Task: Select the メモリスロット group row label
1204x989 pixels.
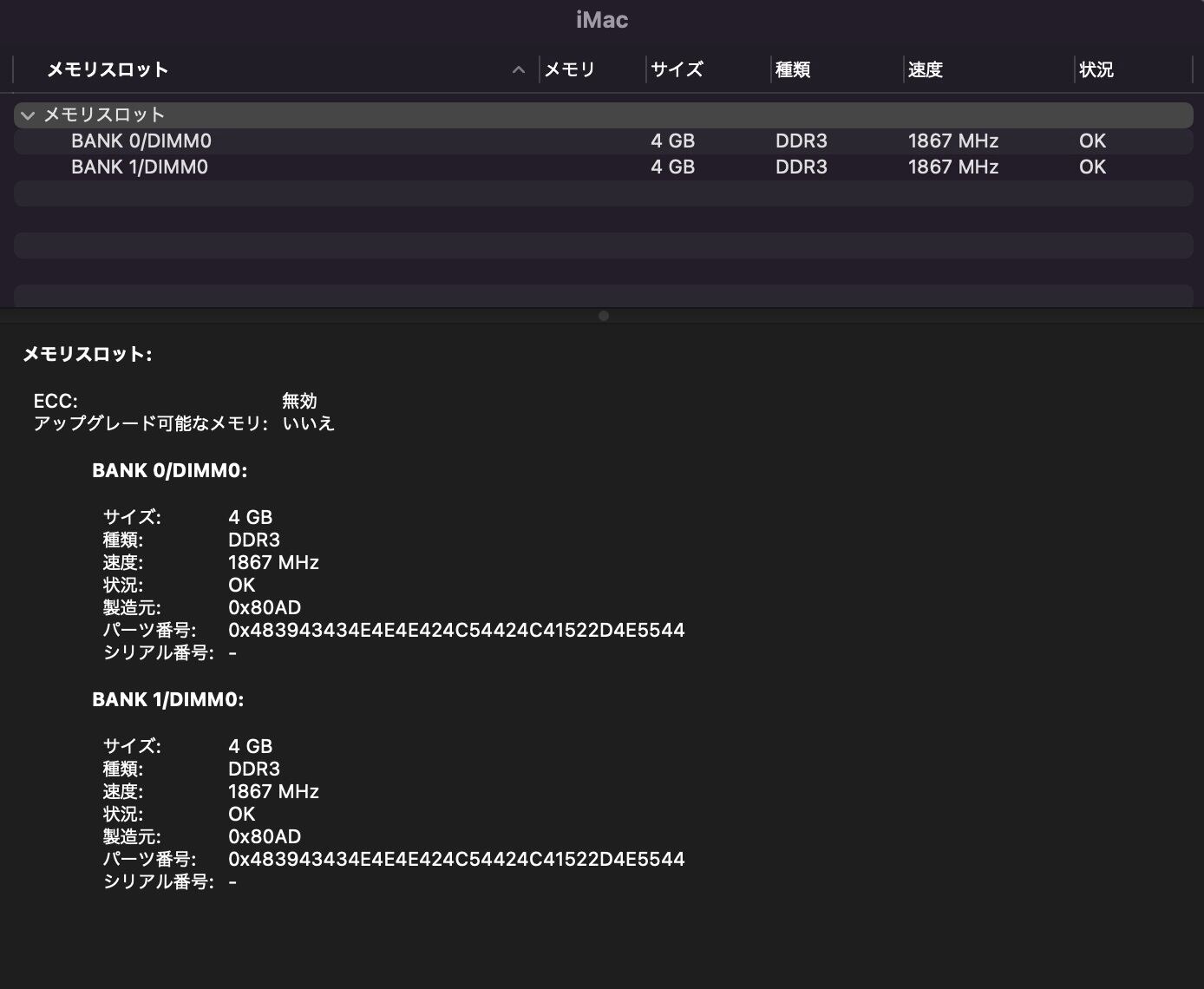Action: pos(104,115)
